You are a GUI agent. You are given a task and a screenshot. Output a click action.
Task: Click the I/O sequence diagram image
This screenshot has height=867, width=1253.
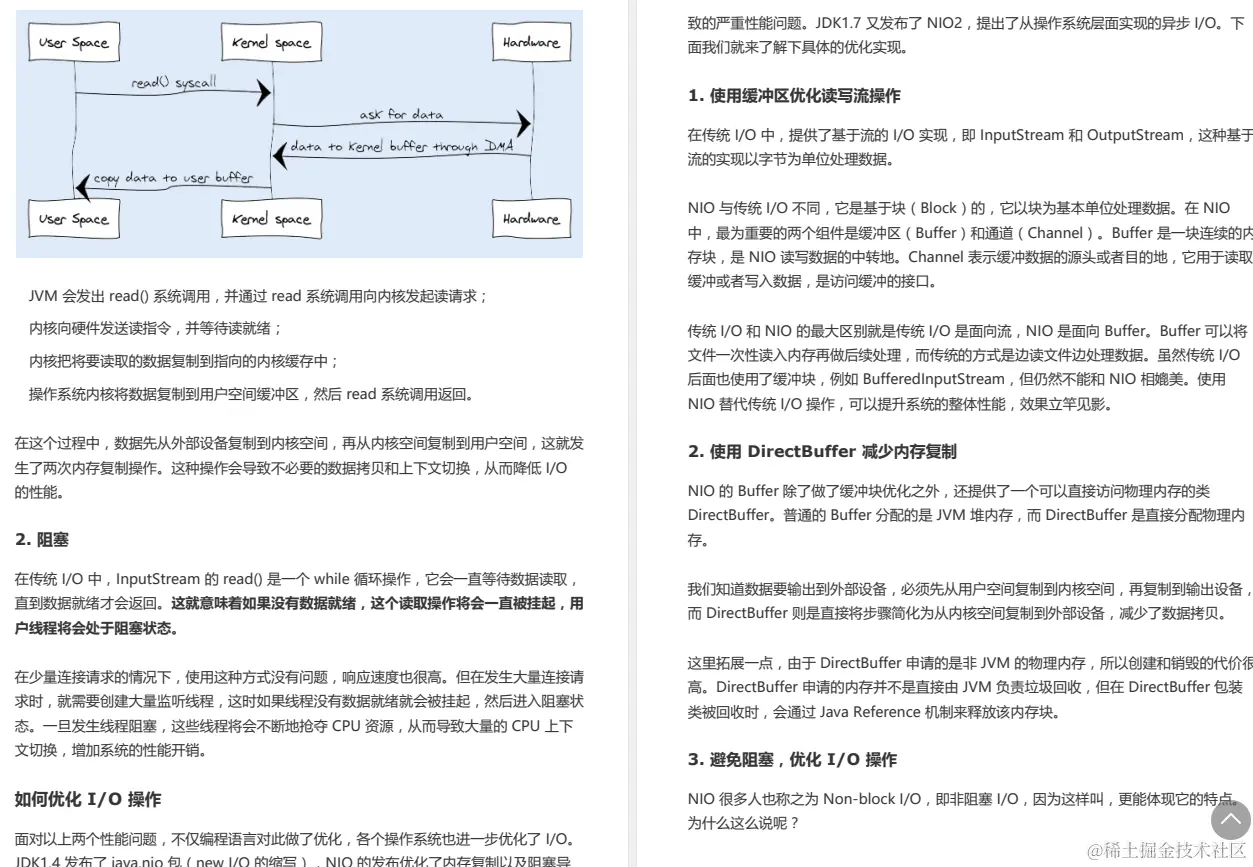coord(300,130)
